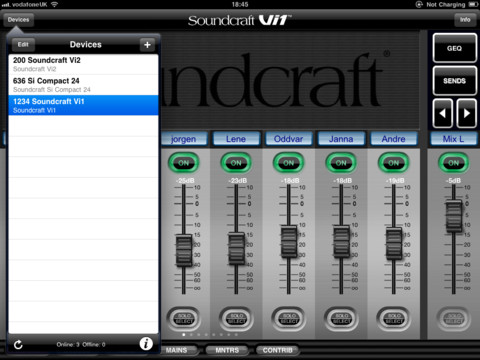Screen dimensions: 480x360
Task: Toggle ON button for Mix L
Action: coord(453,163)
